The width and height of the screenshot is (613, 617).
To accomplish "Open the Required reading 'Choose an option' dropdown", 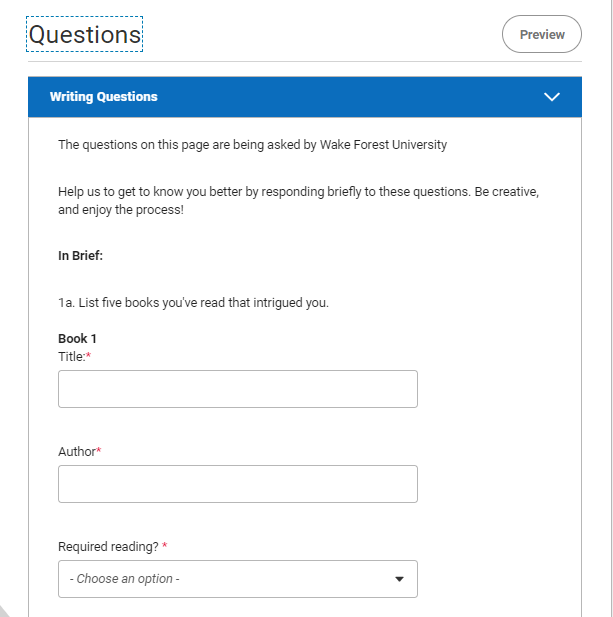I will click(238, 579).
